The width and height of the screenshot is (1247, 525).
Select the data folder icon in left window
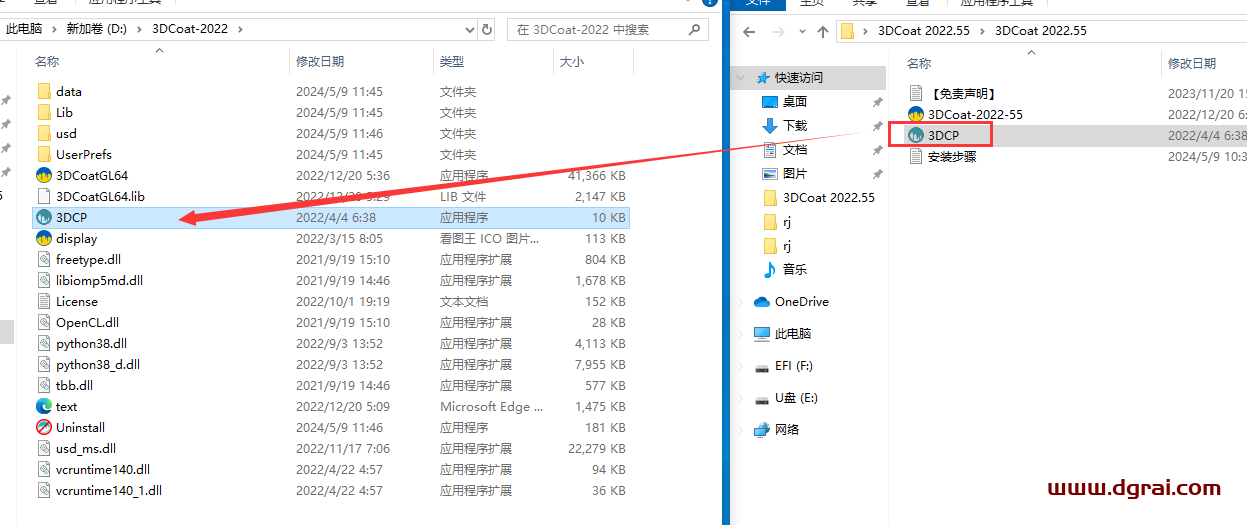(x=44, y=91)
